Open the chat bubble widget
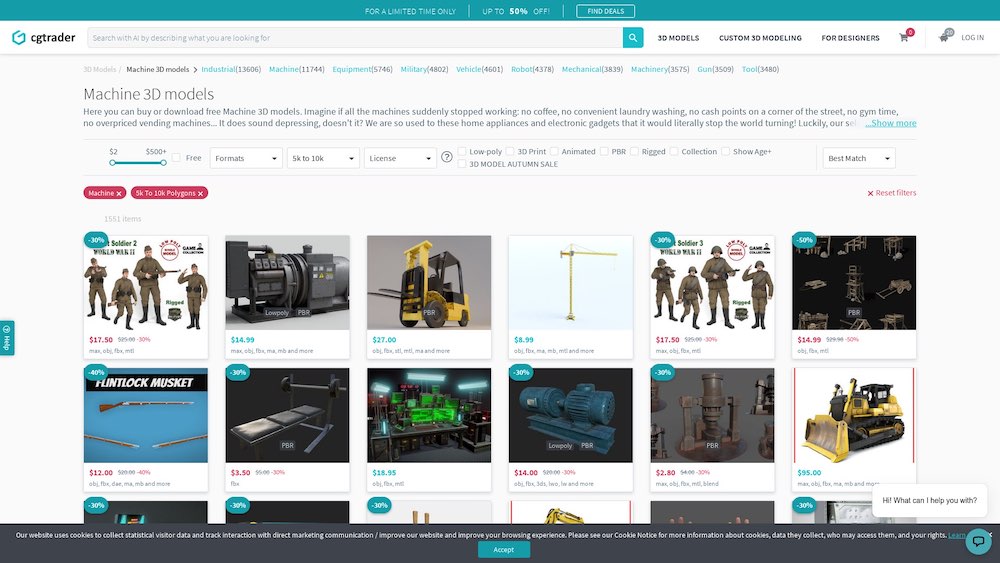 point(977,541)
